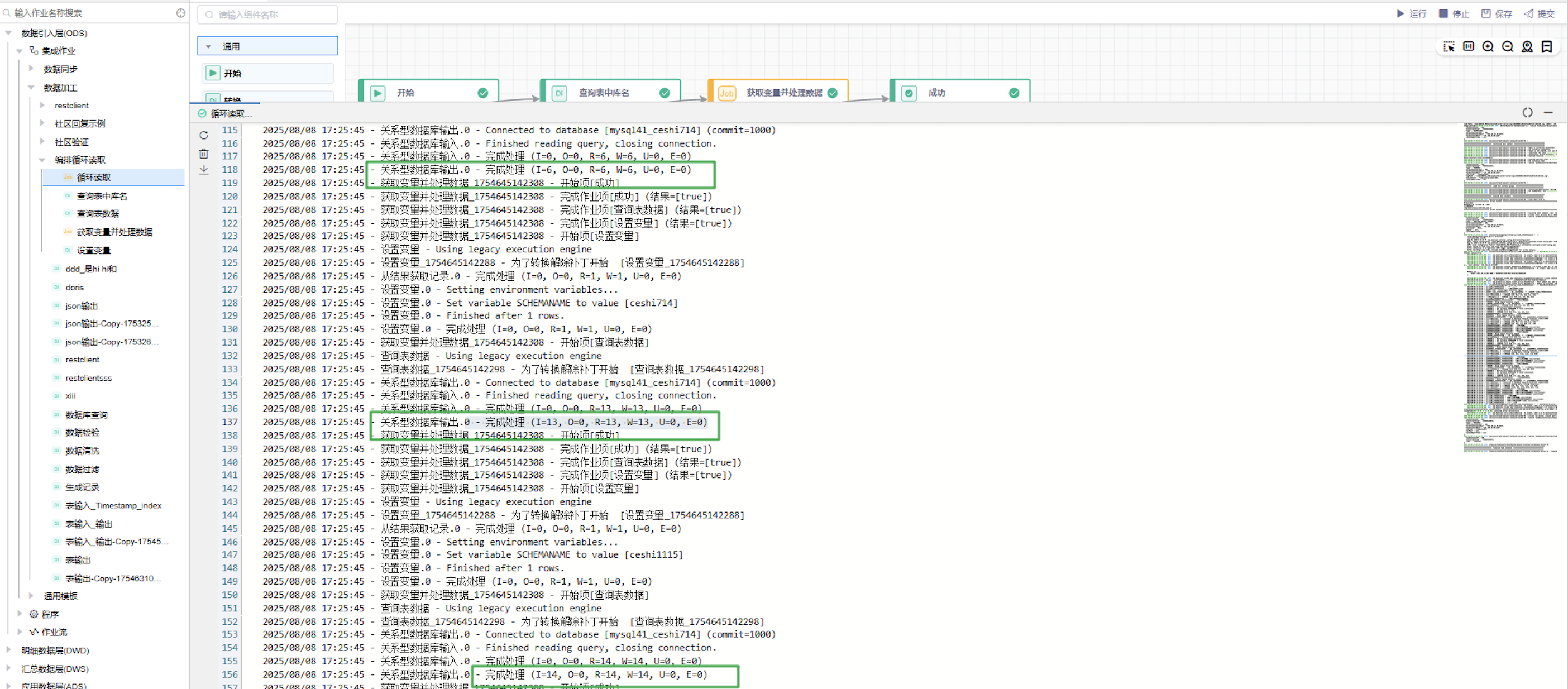Image resolution: width=1568 pixels, height=689 pixels.
Task: Select the 查询表数据 job in tree
Action: 97,214
